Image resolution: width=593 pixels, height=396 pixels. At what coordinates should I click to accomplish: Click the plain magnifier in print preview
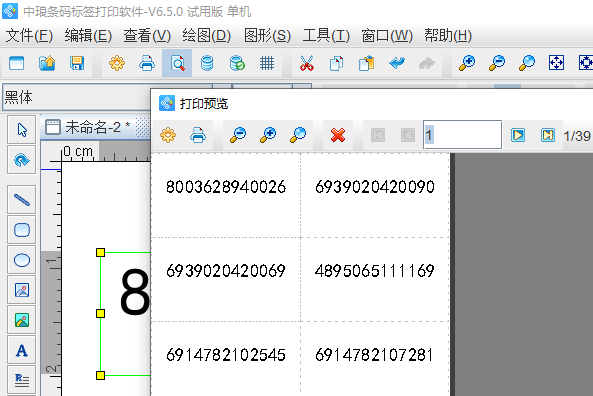[298, 135]
